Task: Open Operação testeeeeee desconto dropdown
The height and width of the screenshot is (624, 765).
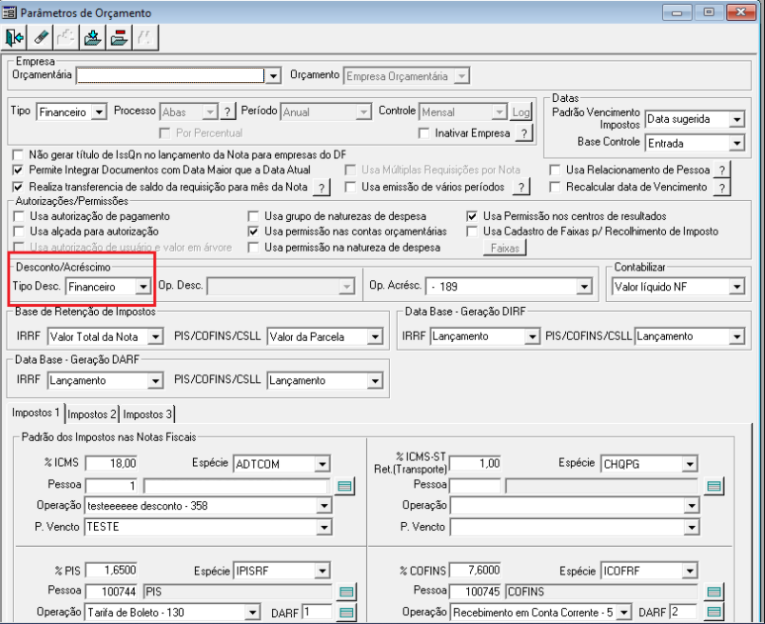Action: (324, 506)
